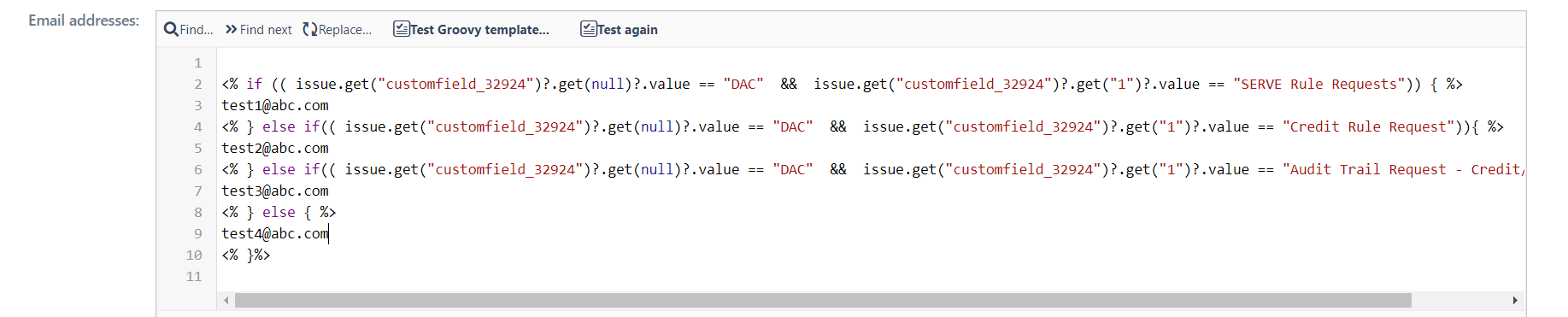Click the scrollbar left arrow
Viewport: 1568px width, 317px height.
(226, 300)
